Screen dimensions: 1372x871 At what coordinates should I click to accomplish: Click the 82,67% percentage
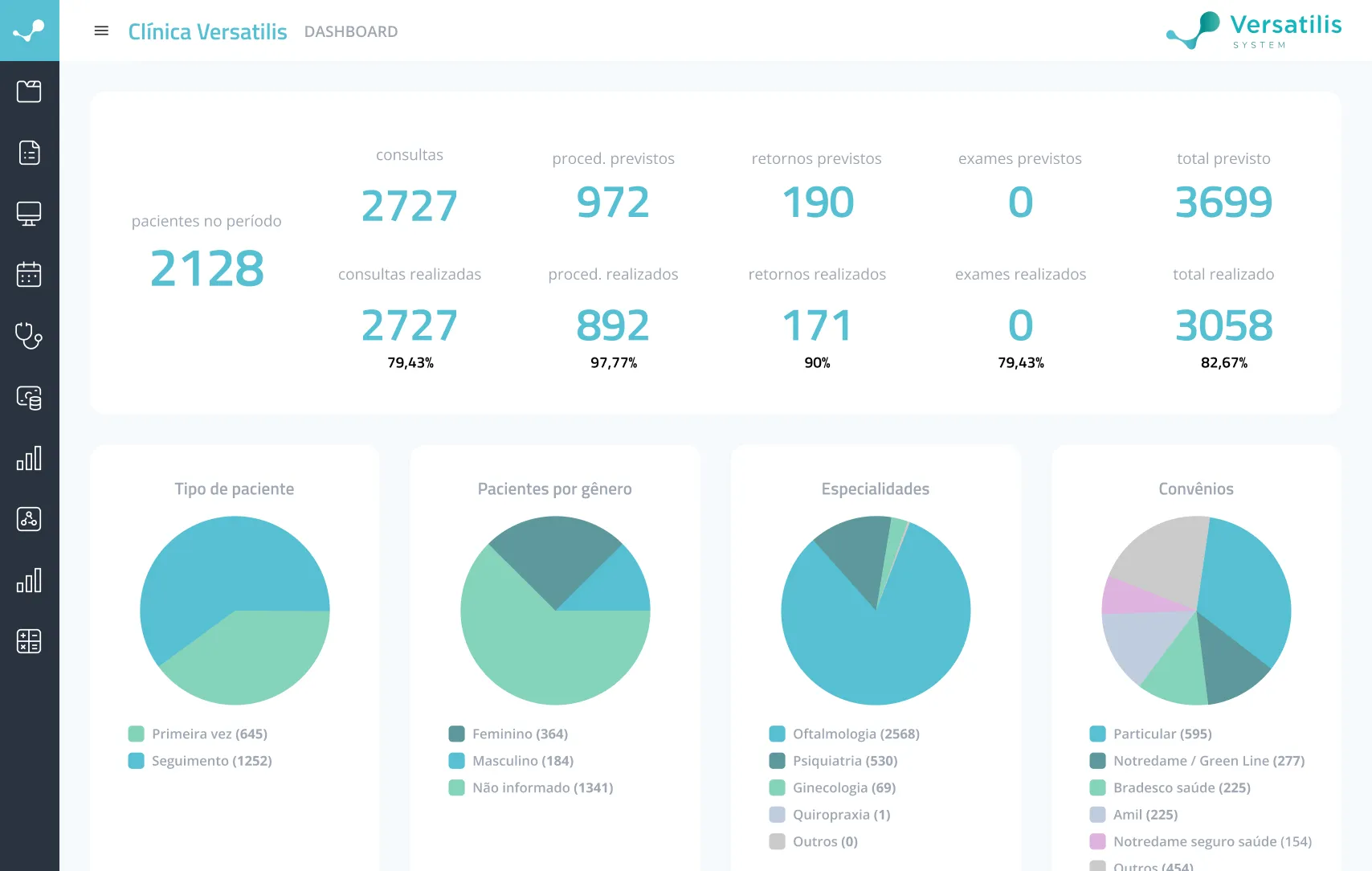[1224, 363]
